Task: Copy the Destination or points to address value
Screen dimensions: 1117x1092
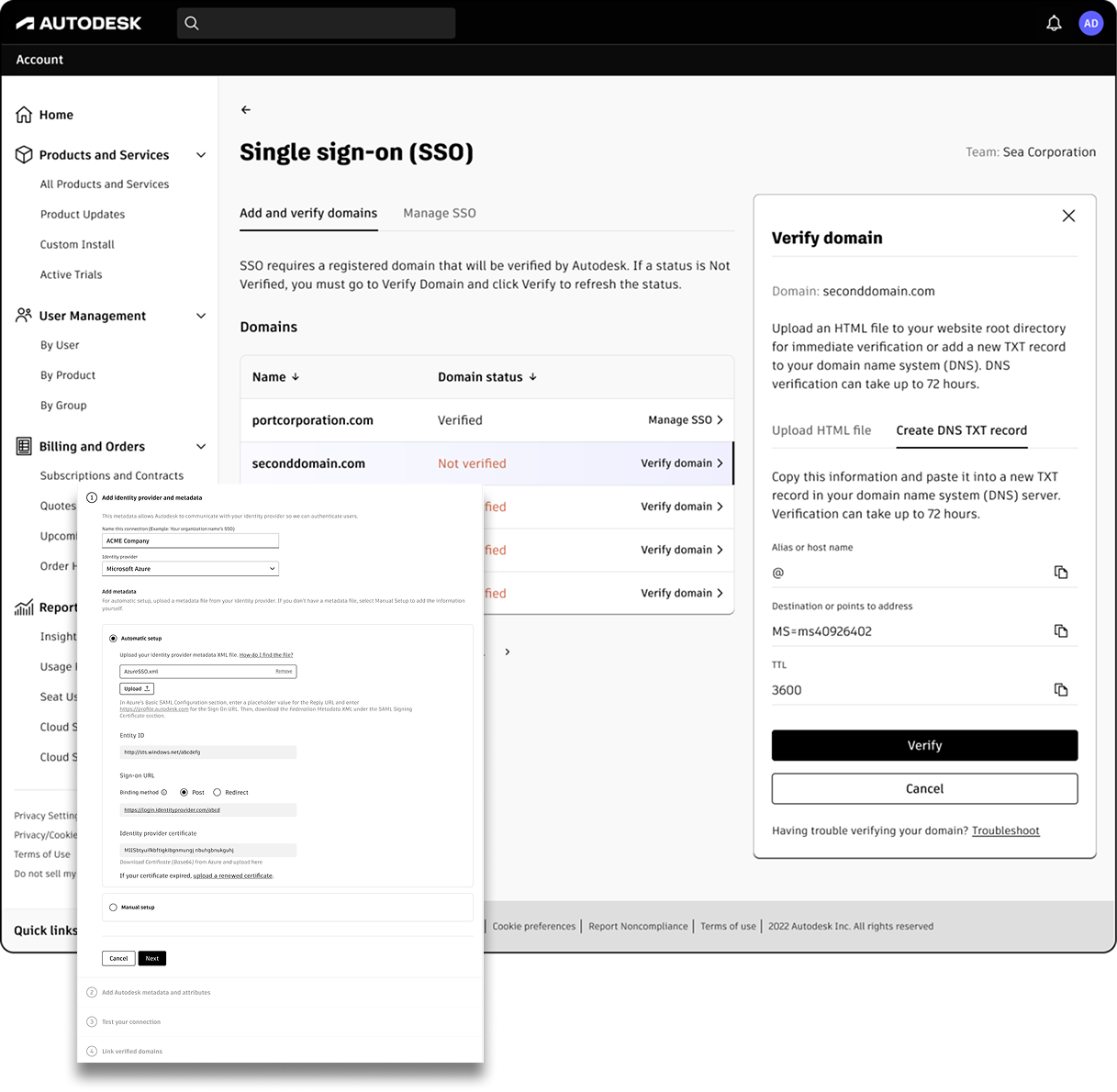Action: (1061, 631)
